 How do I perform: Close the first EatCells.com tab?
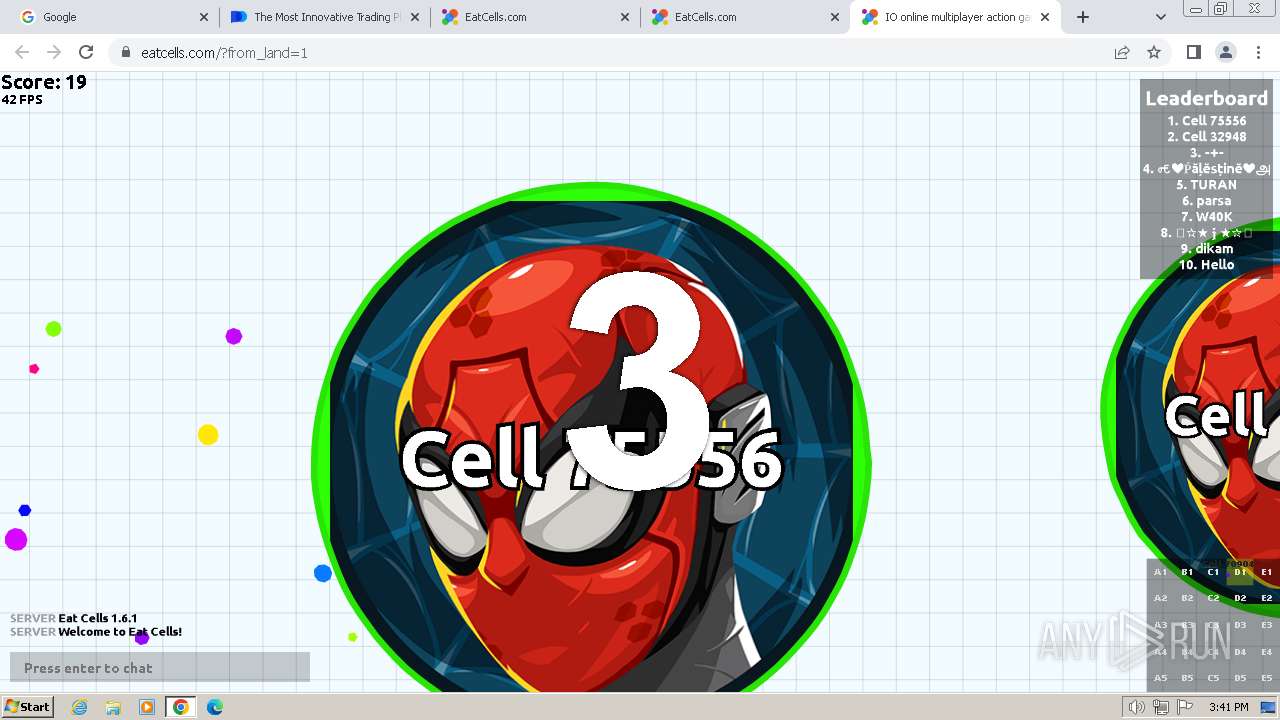[x=624, y=17]
